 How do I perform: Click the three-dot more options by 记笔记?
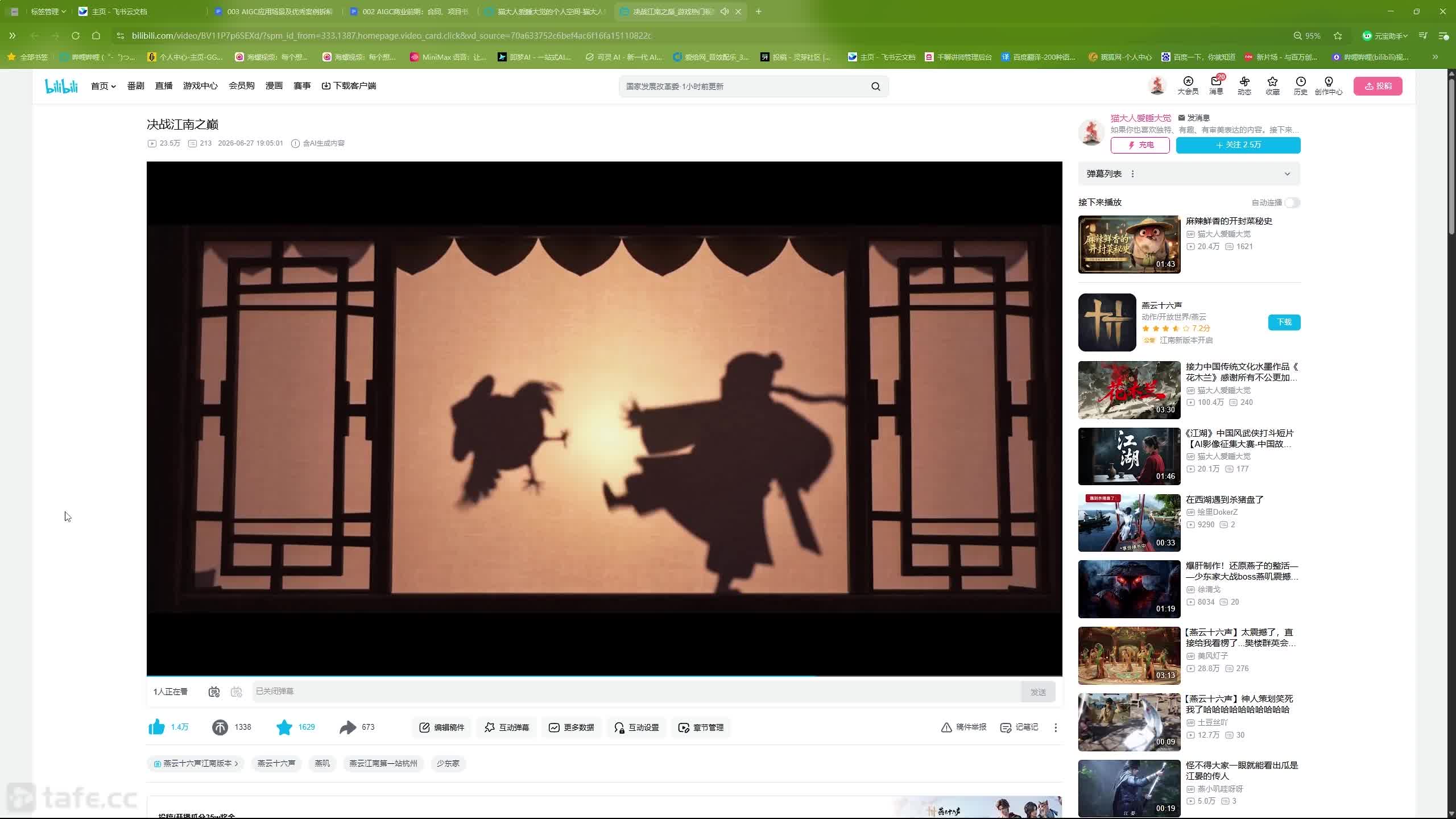1056,727
